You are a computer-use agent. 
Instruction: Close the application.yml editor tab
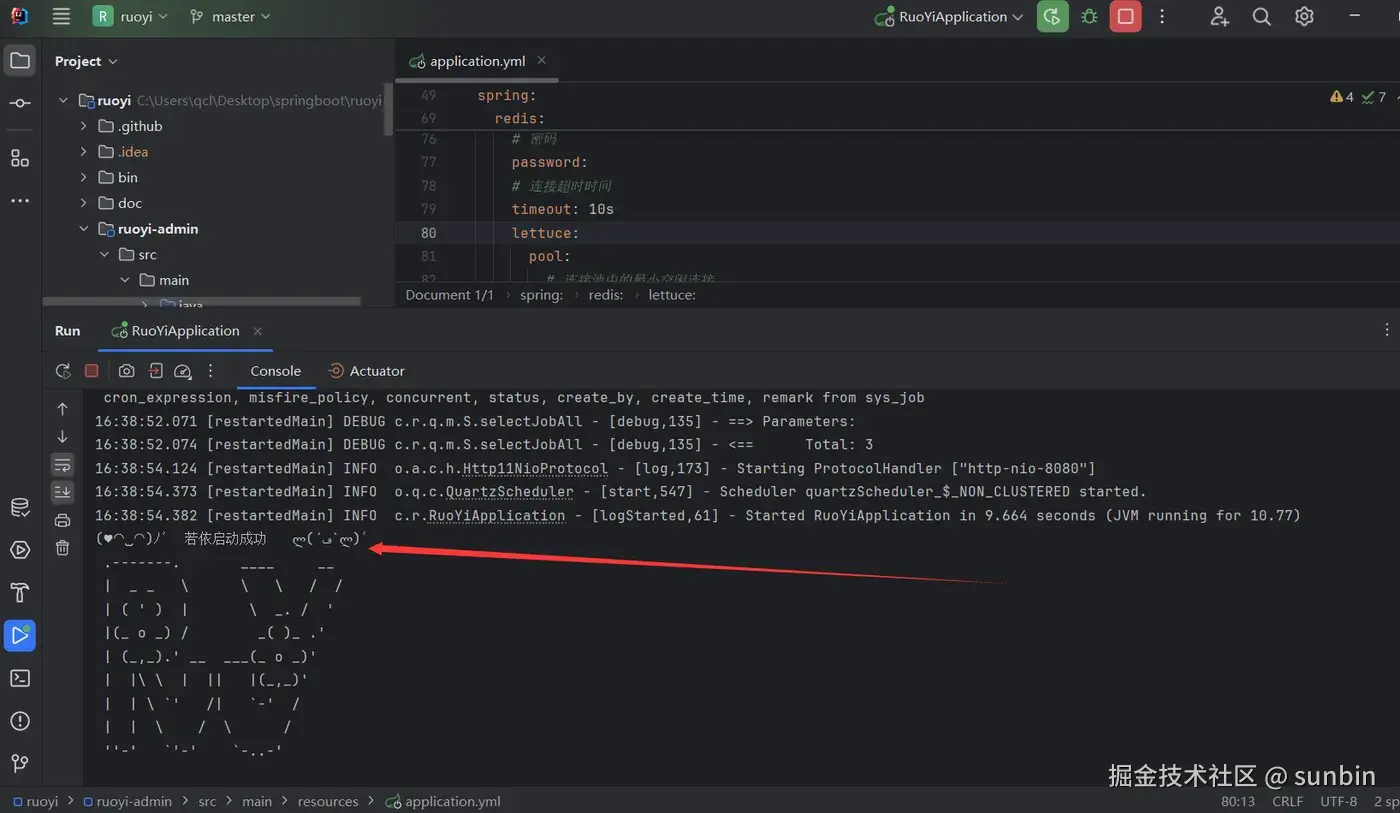(542, 61)
